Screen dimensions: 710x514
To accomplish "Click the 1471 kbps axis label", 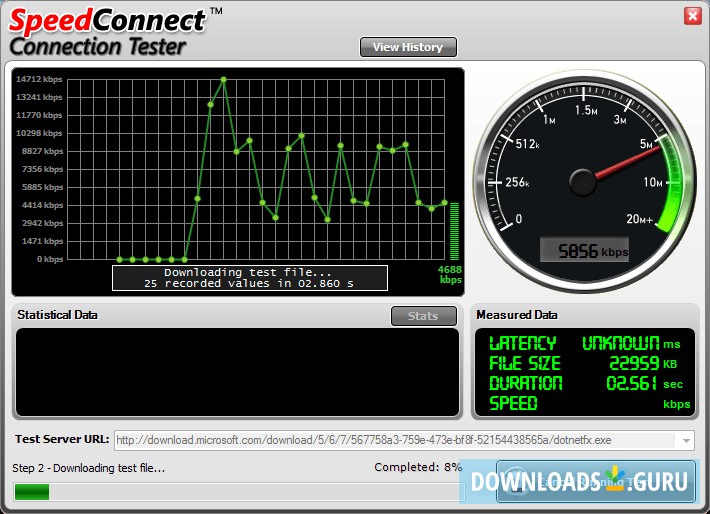I will pyautogui.click(x=42, y=241).
